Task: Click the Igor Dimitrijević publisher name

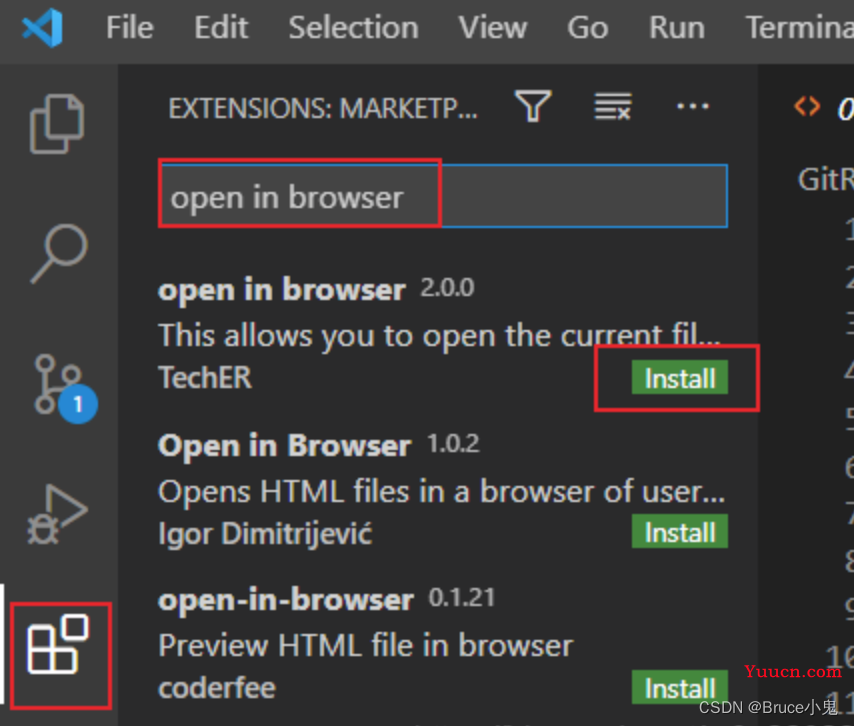Action: point(265,533)
